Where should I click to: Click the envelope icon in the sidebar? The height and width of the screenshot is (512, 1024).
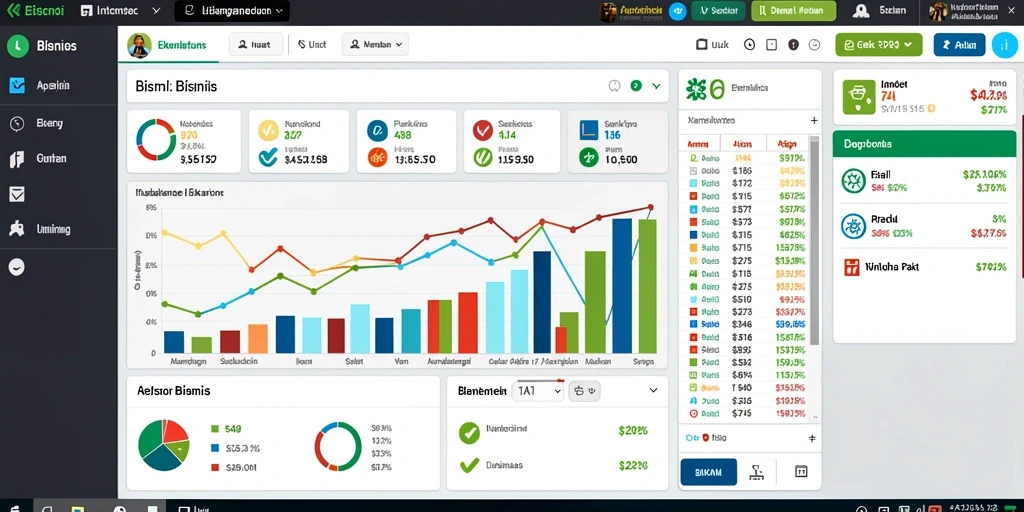point(17,194)
